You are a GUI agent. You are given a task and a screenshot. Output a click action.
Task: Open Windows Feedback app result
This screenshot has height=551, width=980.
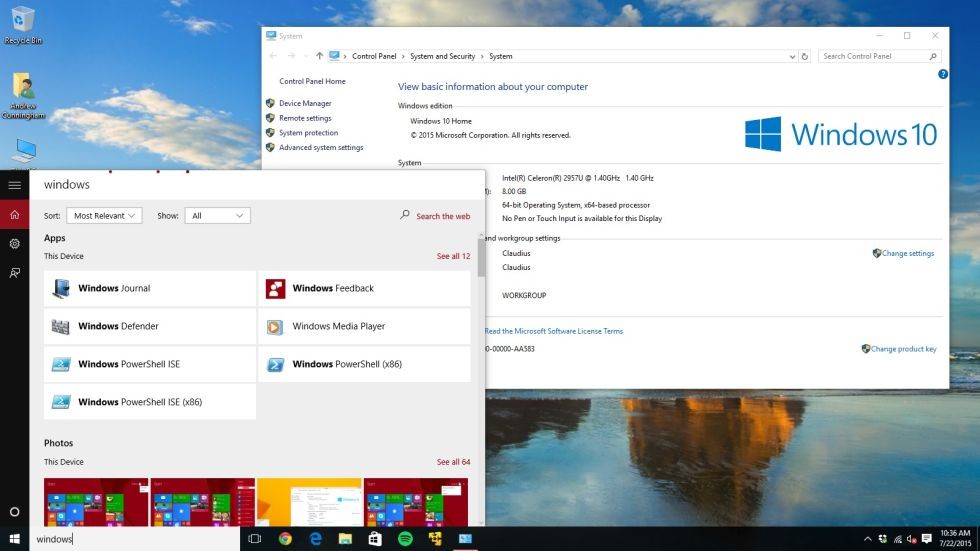point(364,288)
